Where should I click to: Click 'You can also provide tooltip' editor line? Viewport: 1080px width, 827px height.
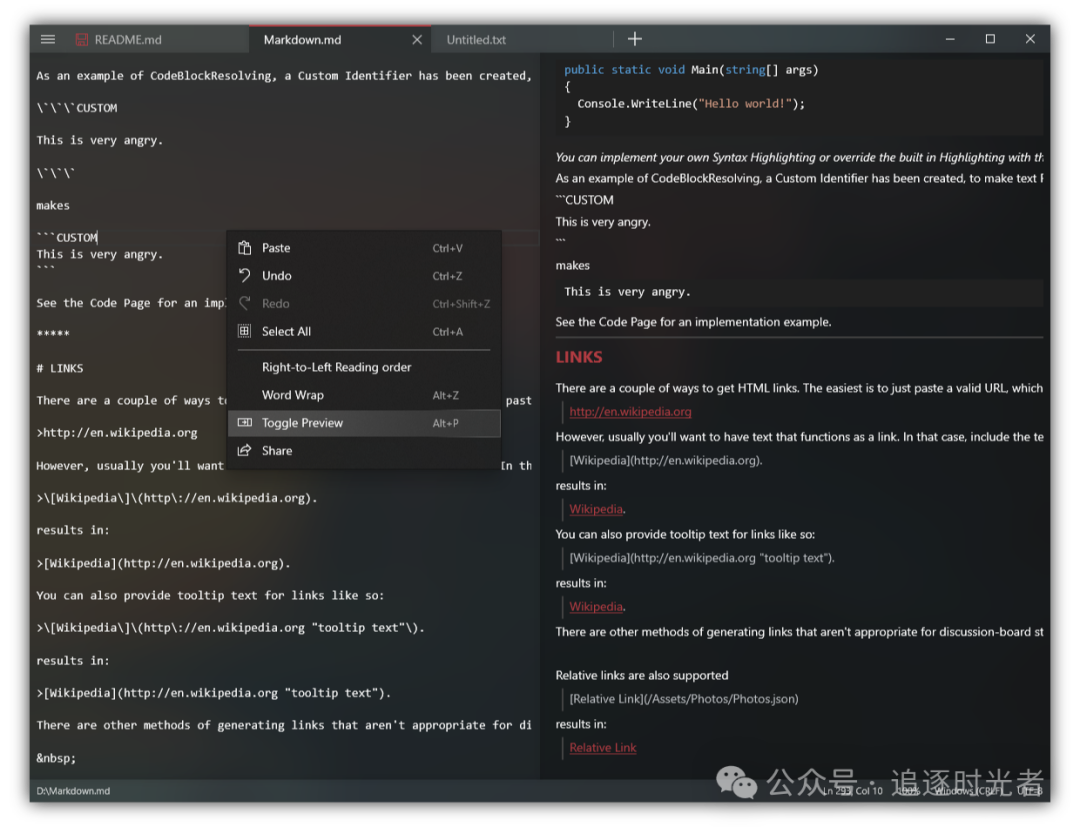210,596
